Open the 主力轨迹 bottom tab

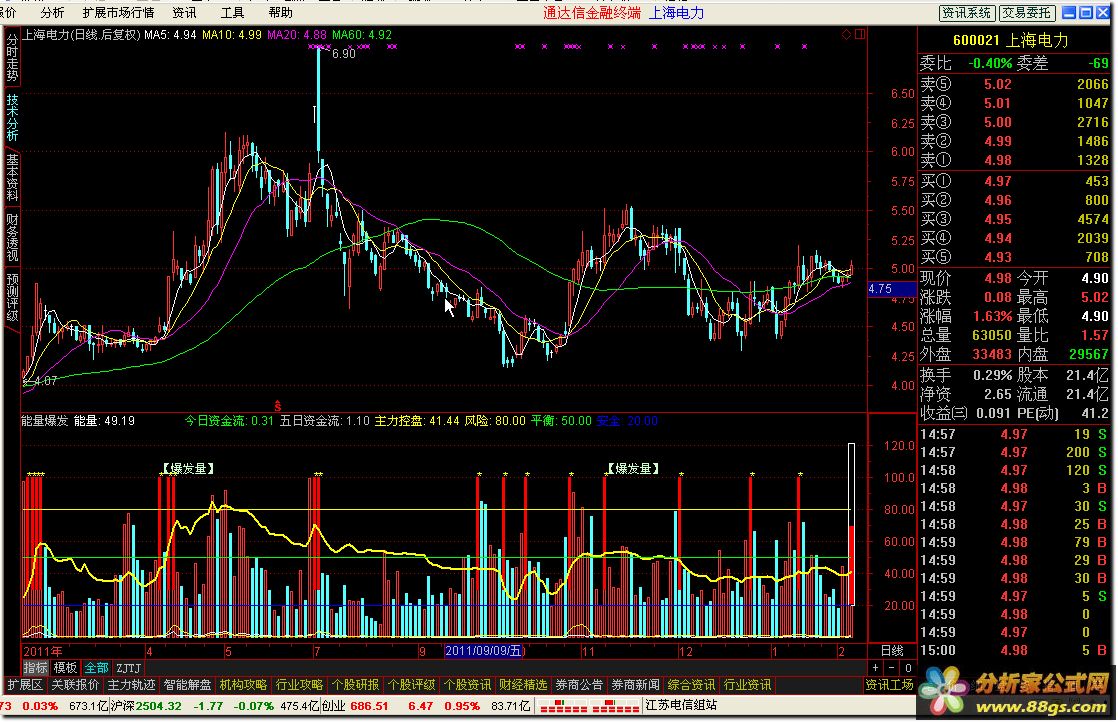coord(131,685)
